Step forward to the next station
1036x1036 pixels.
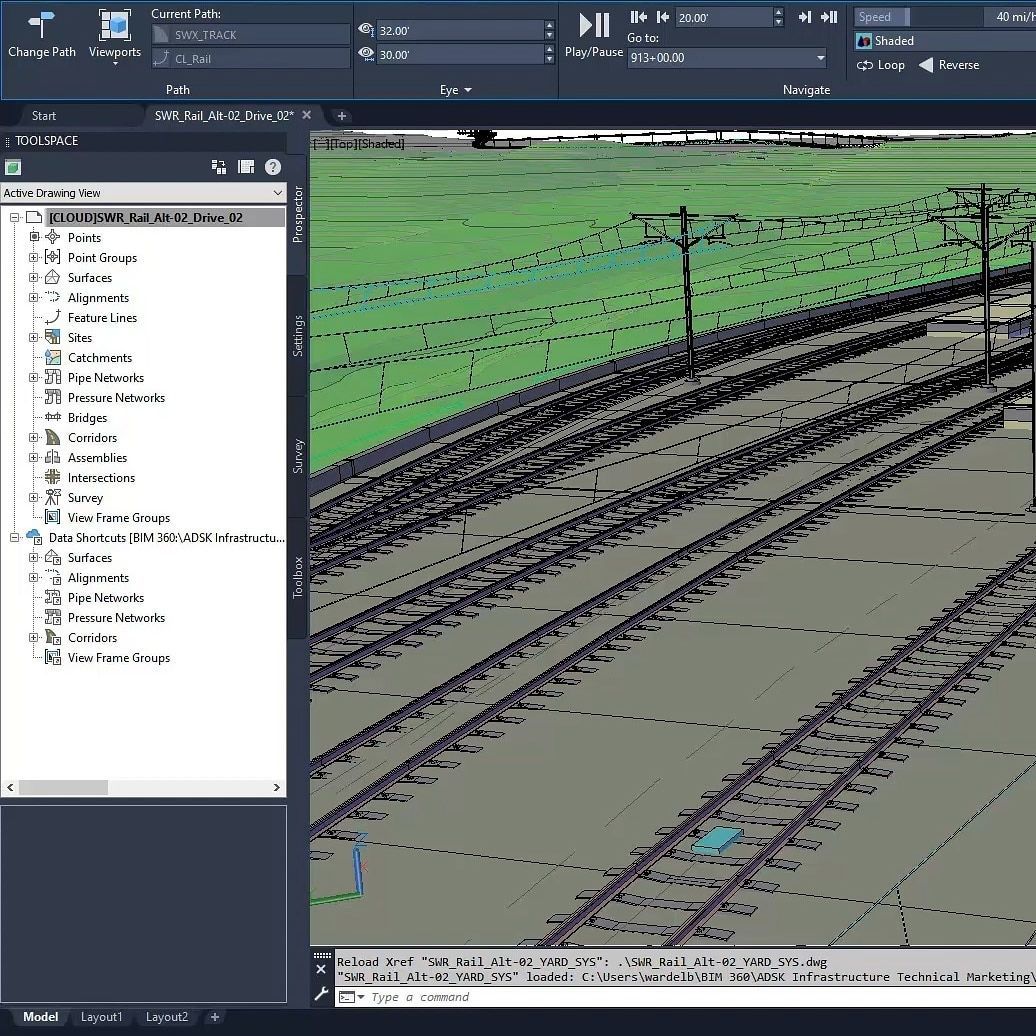tap(805, 17)
